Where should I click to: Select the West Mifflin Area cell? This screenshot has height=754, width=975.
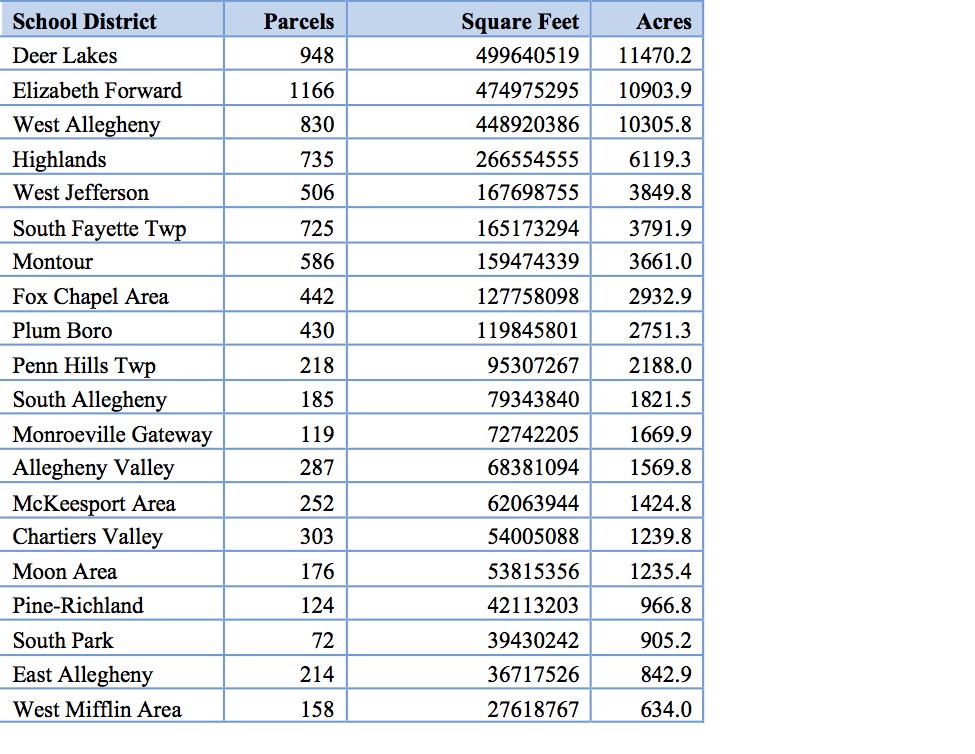[97, 710]
